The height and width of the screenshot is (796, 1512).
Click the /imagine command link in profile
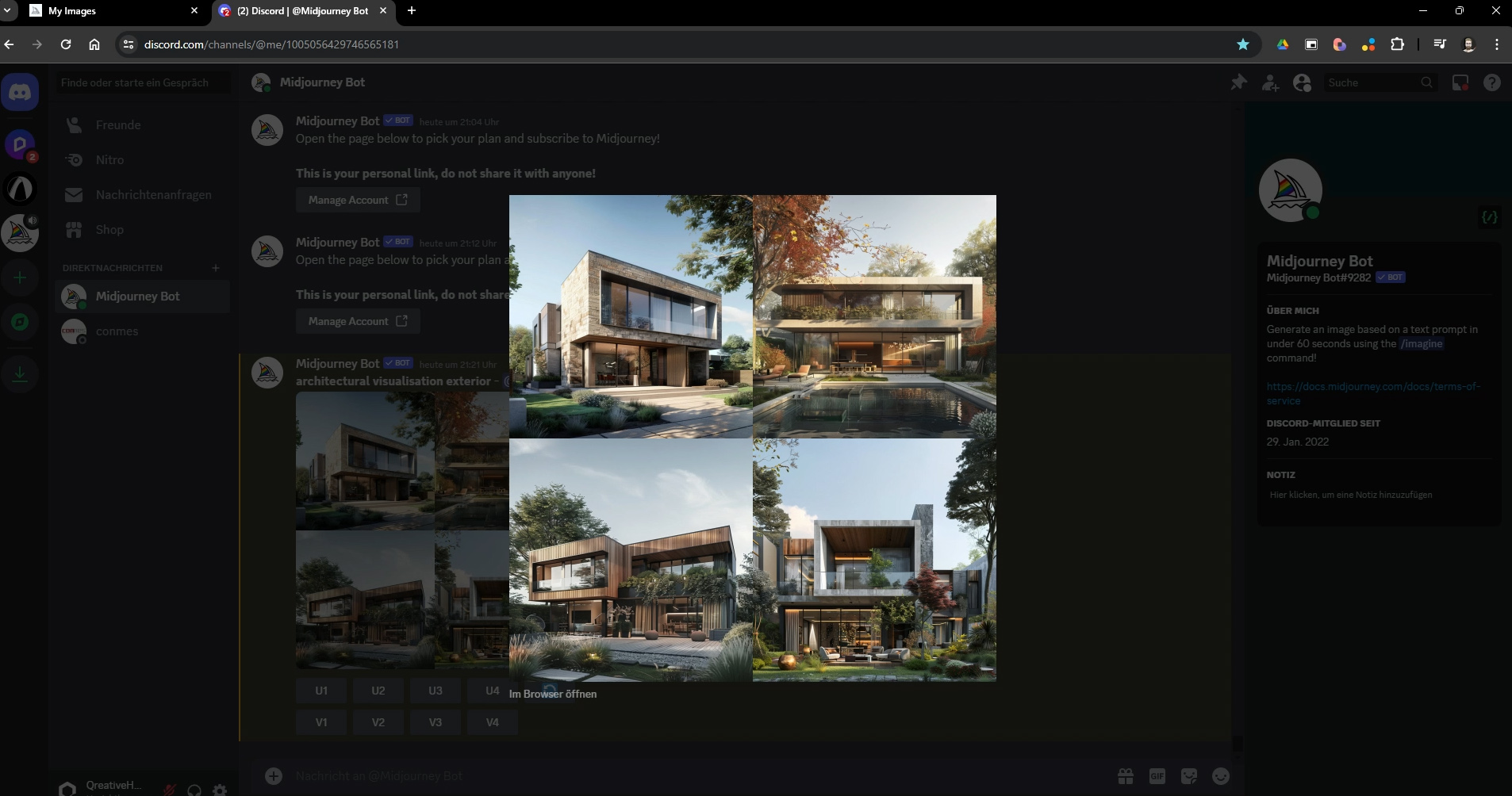(x=1422, y=344)
